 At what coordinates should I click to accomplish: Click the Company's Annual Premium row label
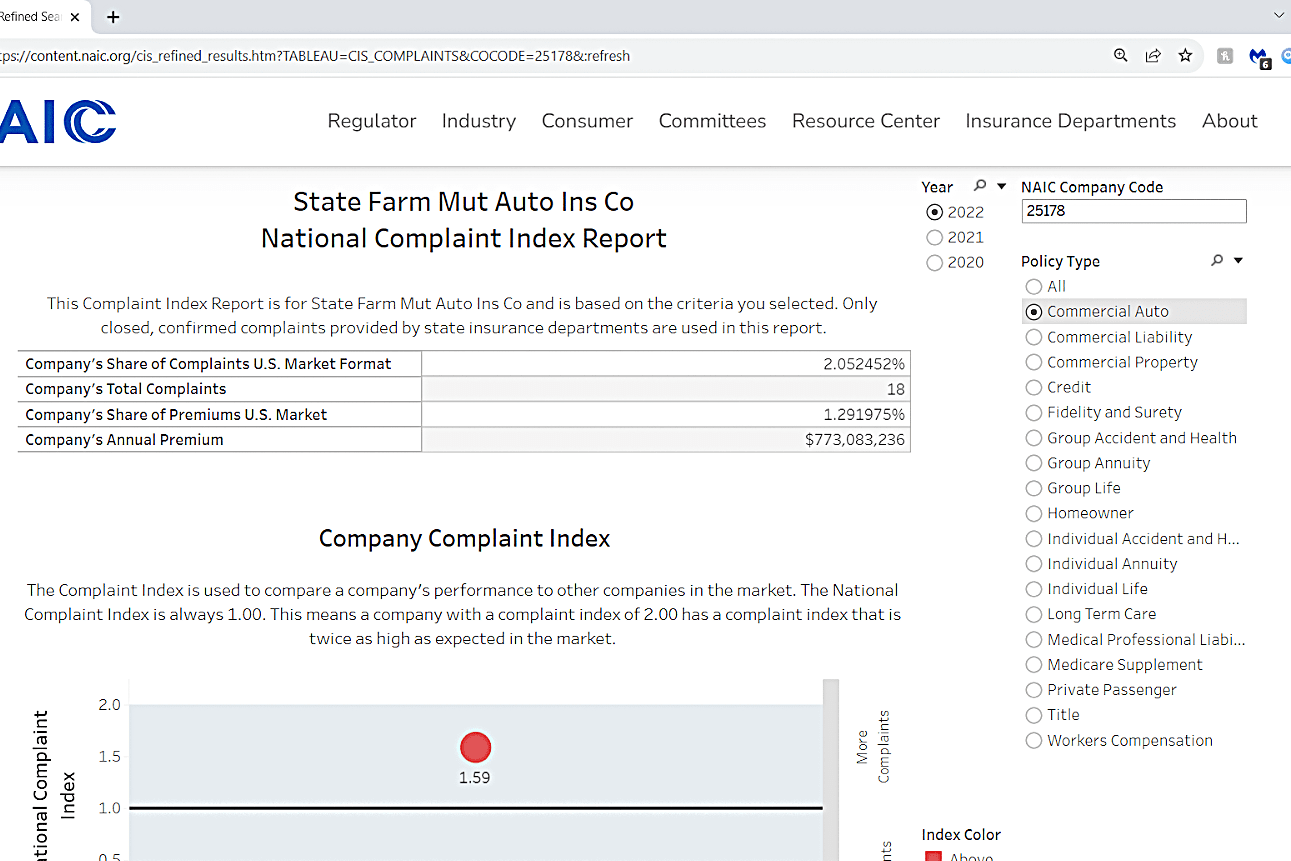click(x=124, y=439)
